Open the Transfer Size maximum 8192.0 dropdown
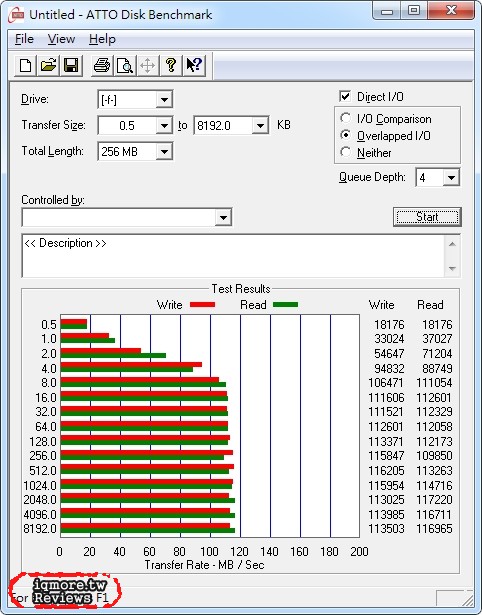This screenshot has width=482, height=615. 260,126
